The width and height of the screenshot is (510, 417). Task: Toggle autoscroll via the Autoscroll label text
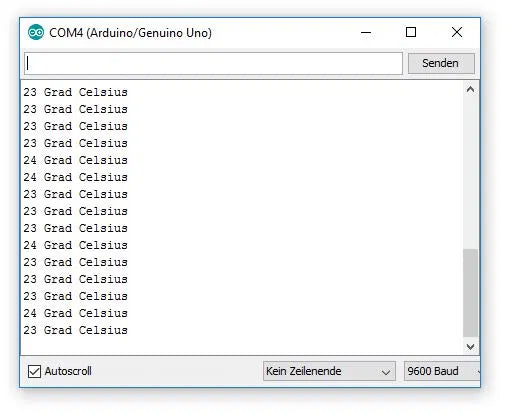click(68, 371)
